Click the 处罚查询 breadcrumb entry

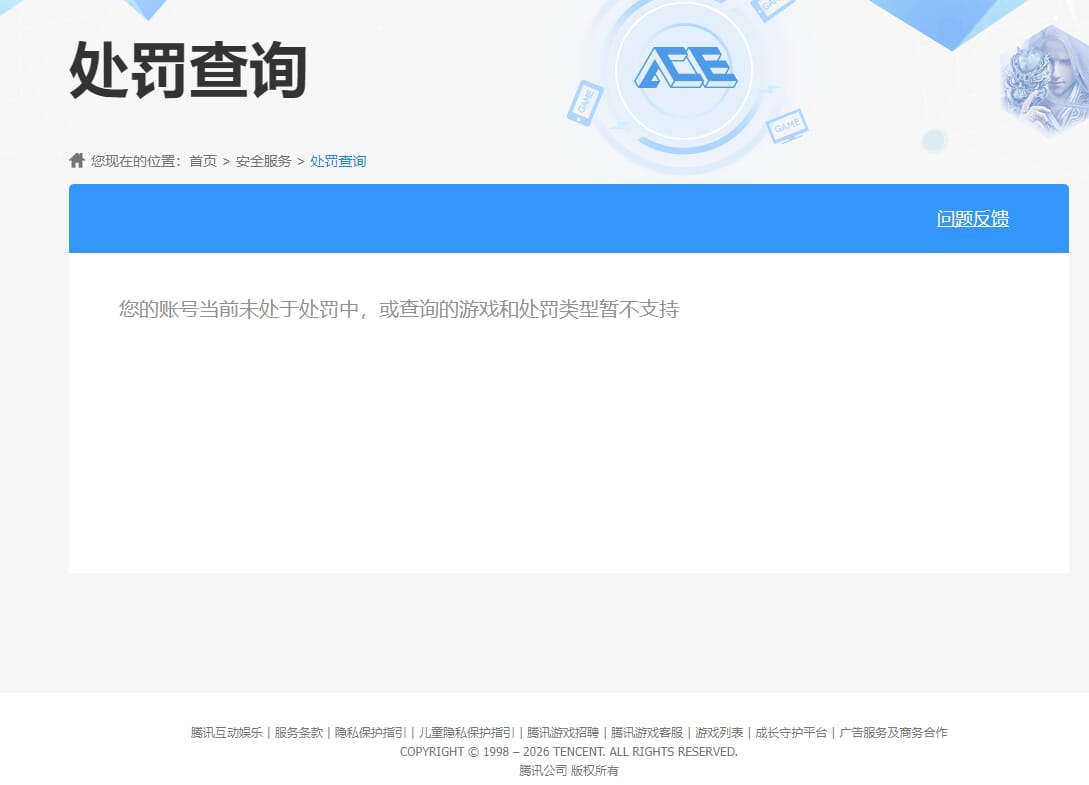click(x=338, y=160)
